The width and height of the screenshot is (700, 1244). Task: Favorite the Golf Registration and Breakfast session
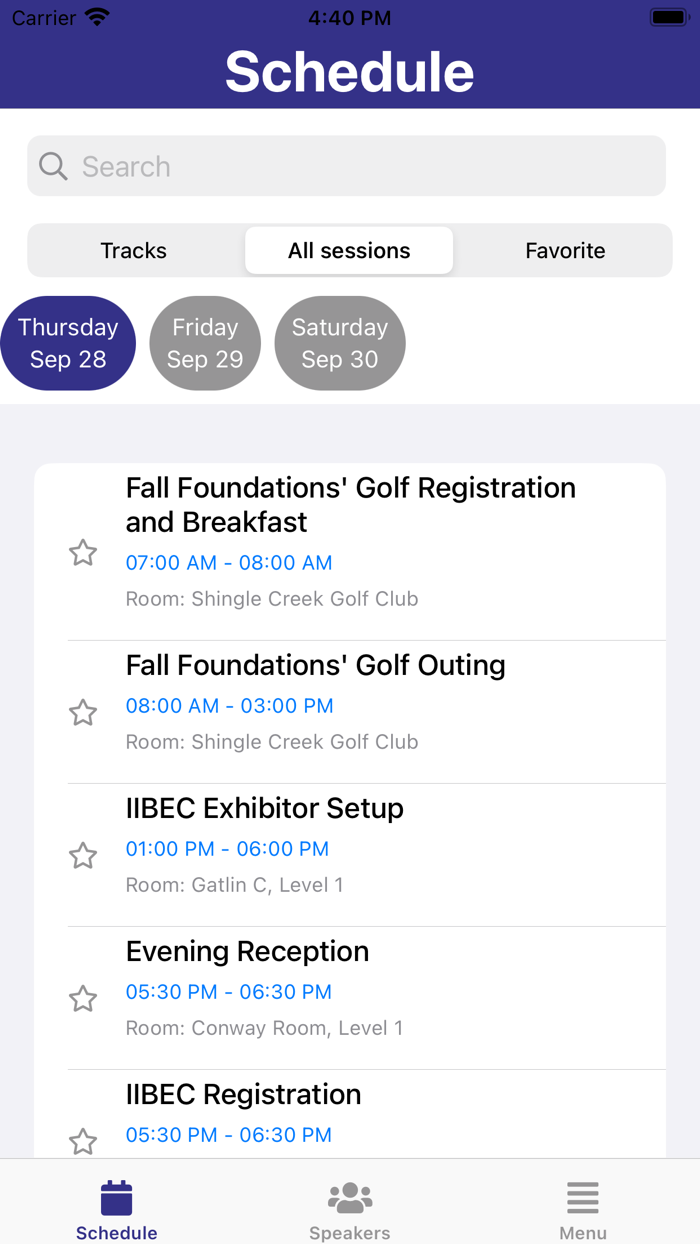(83, 552)
